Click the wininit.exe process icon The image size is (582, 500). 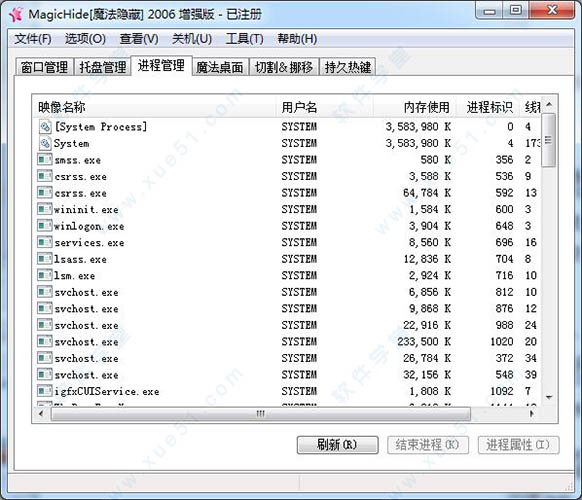tap(45, 209)
